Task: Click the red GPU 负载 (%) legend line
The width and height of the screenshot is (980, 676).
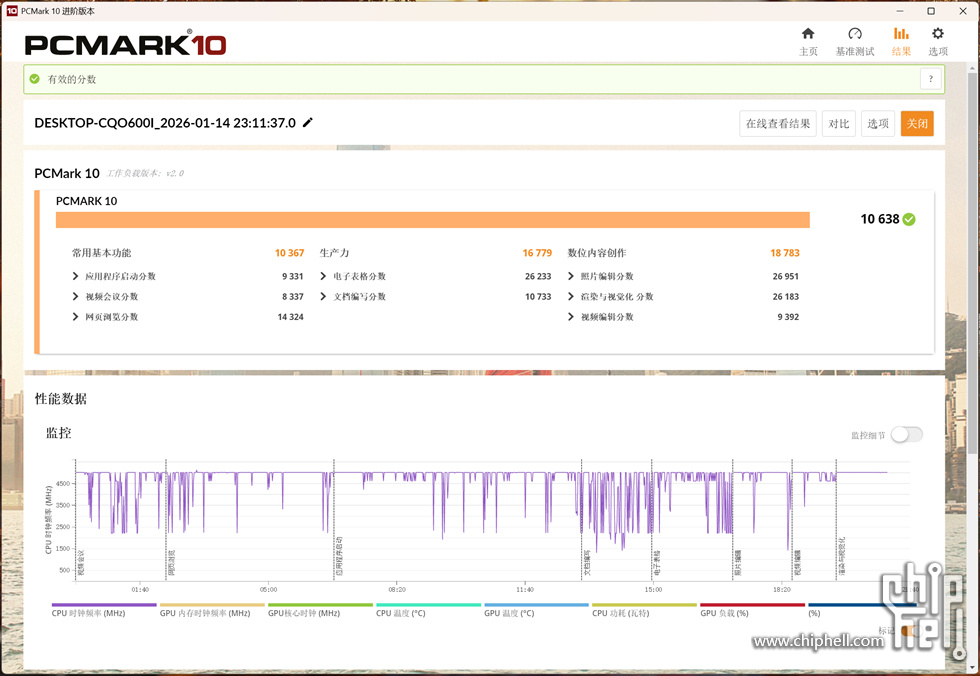Action: point(752,605)
